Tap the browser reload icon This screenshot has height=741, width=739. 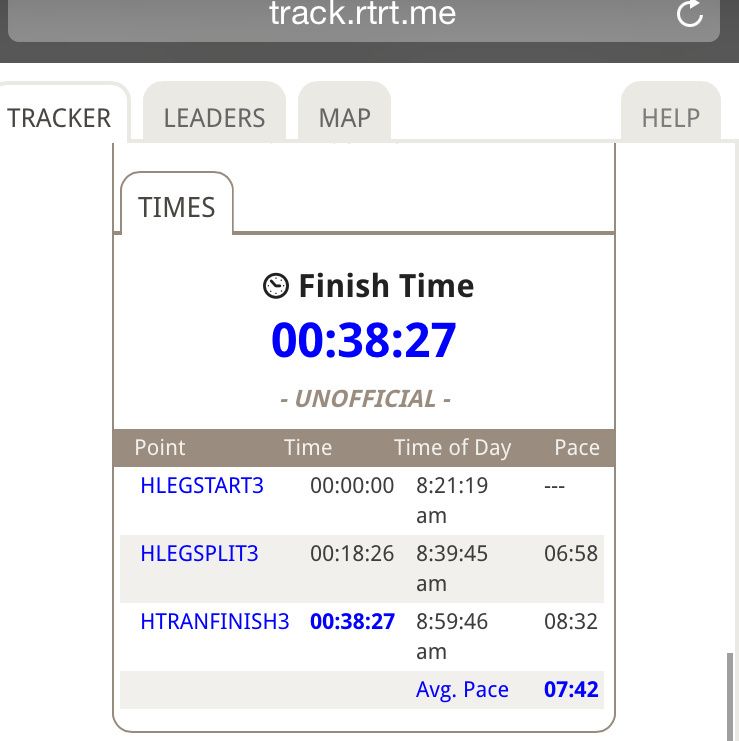coord(689,13)
